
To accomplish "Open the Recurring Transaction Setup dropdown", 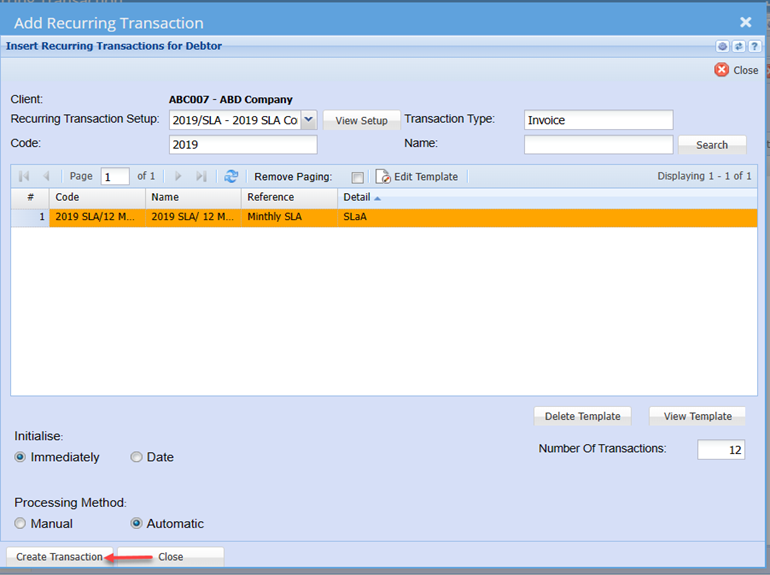I will 308,120.
